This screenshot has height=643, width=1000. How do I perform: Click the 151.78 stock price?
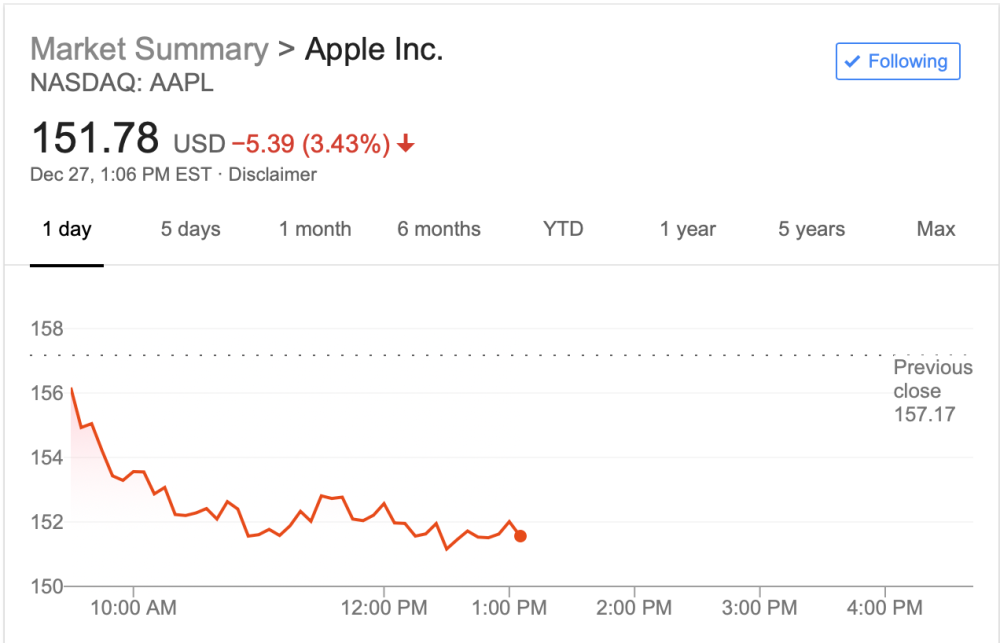(95, 138)
